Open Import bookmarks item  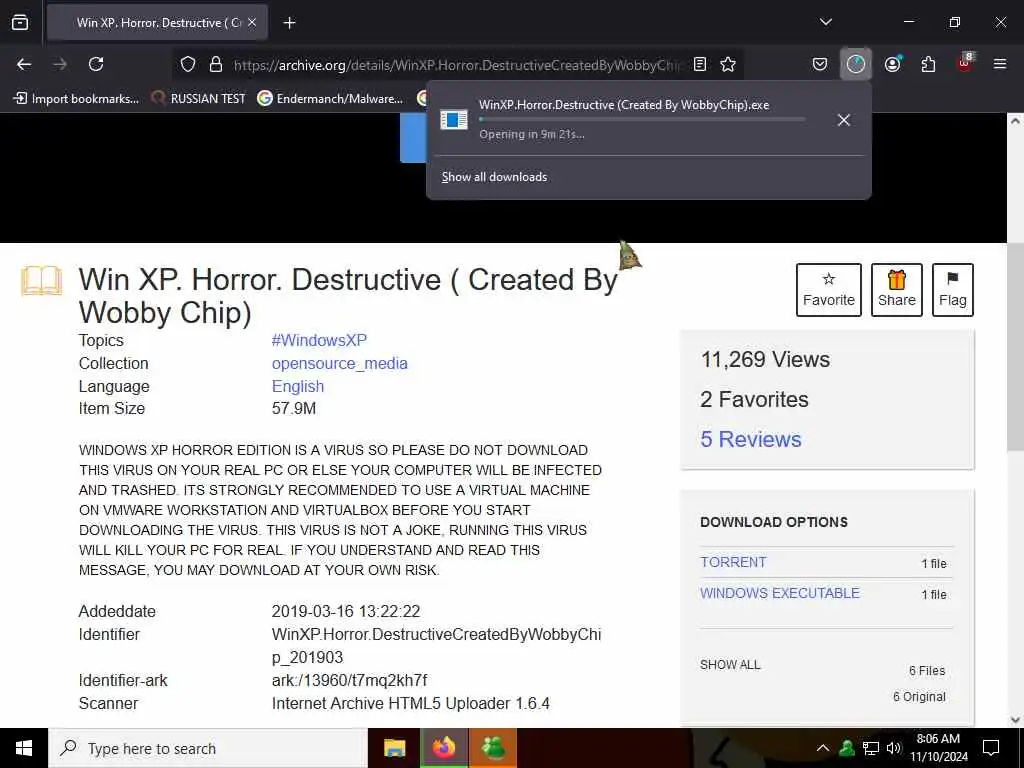click(x=76, y=99)
